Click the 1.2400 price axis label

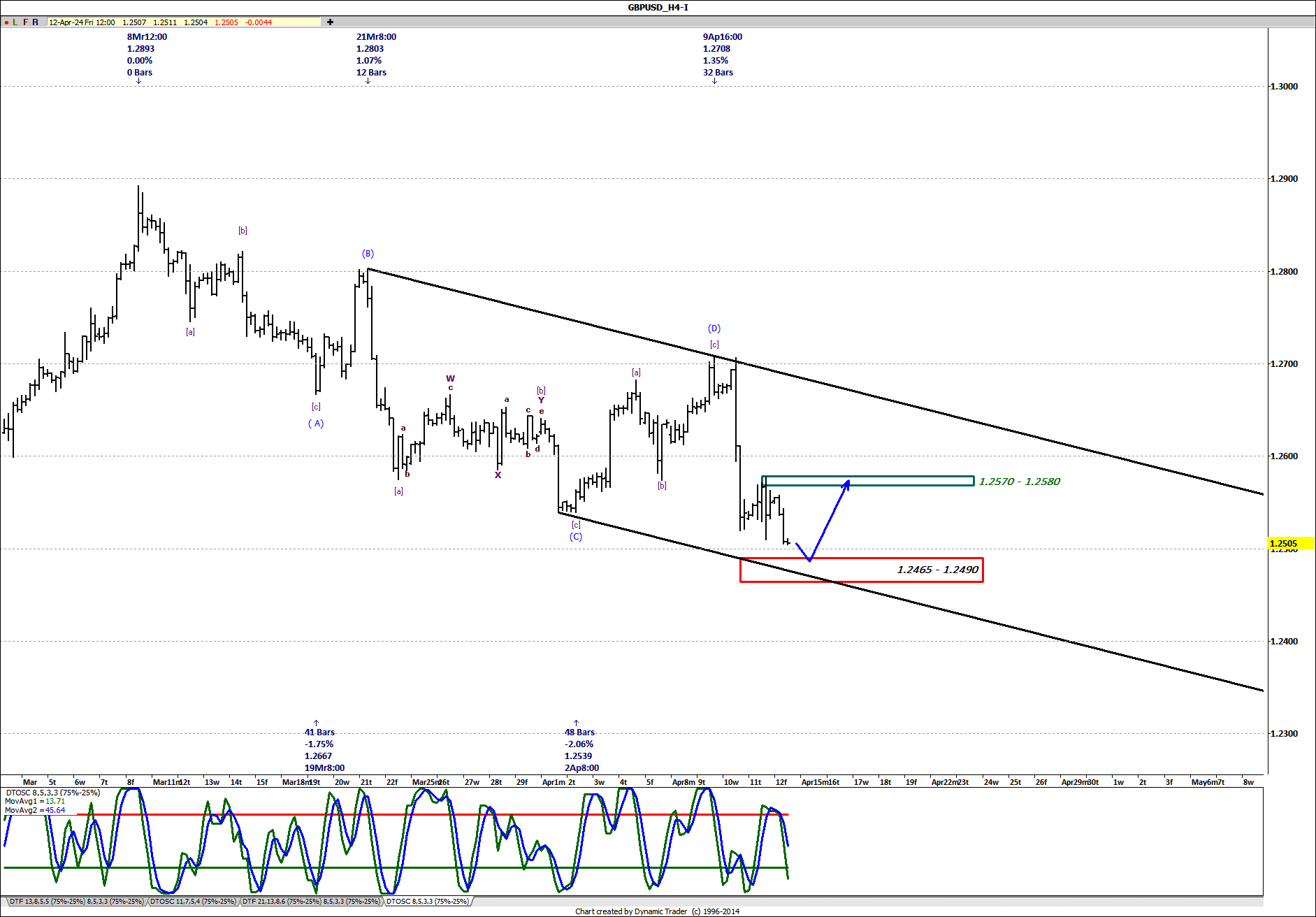(1284, 642)
